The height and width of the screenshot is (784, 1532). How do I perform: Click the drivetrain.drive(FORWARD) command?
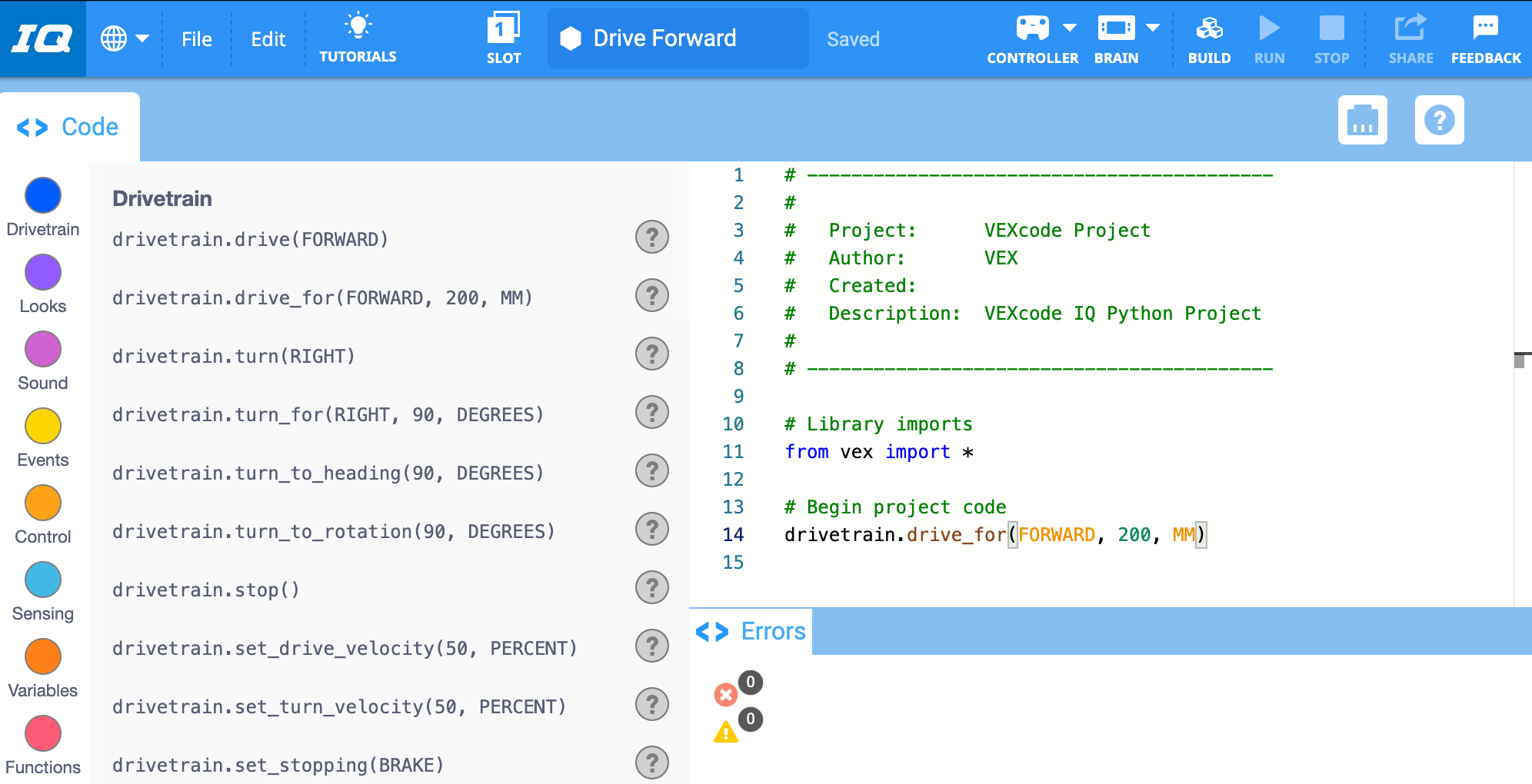point(250,239)
